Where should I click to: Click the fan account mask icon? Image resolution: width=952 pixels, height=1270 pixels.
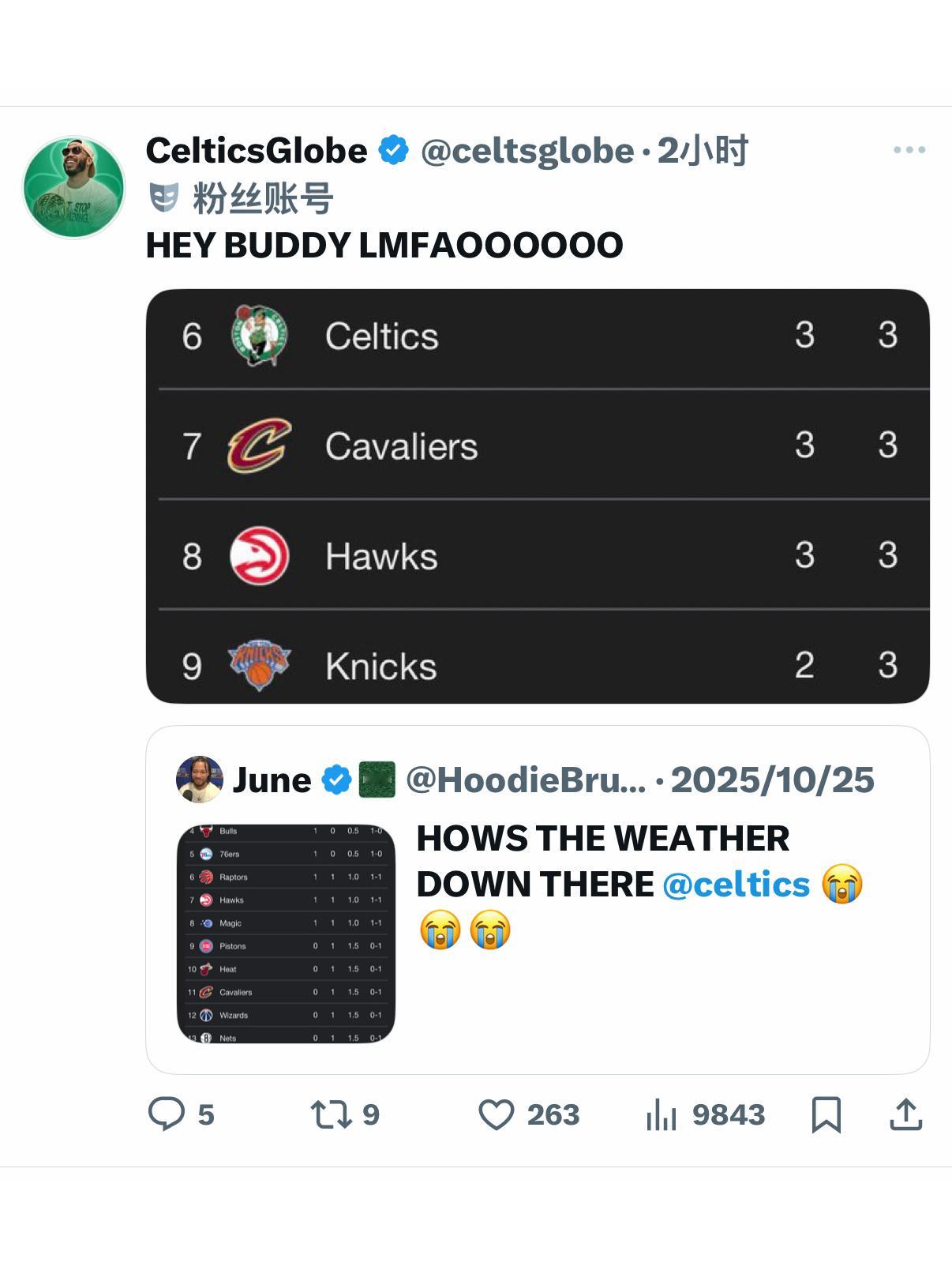click(x=163, y=197)
